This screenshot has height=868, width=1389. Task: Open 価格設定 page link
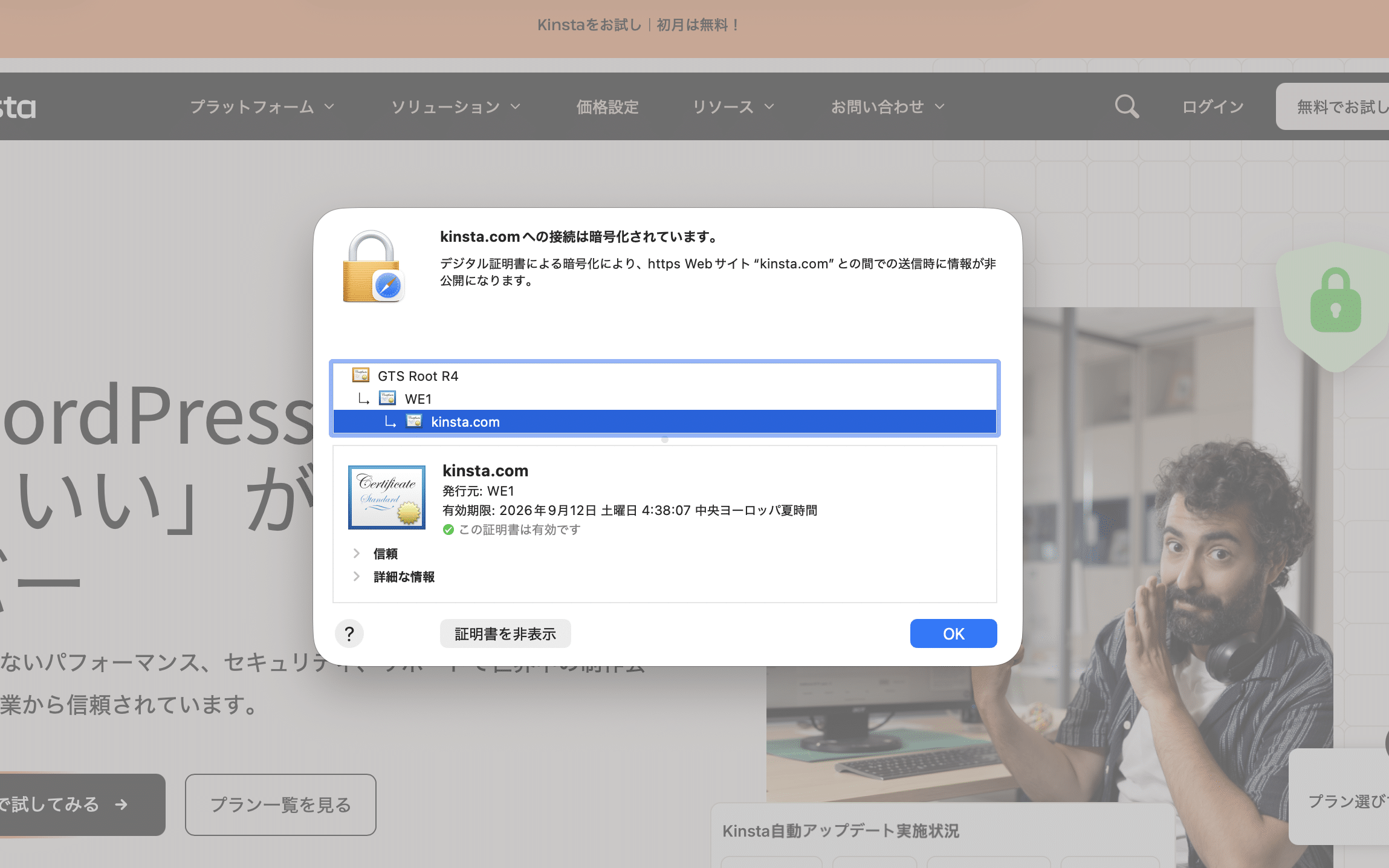pos(607,106)
